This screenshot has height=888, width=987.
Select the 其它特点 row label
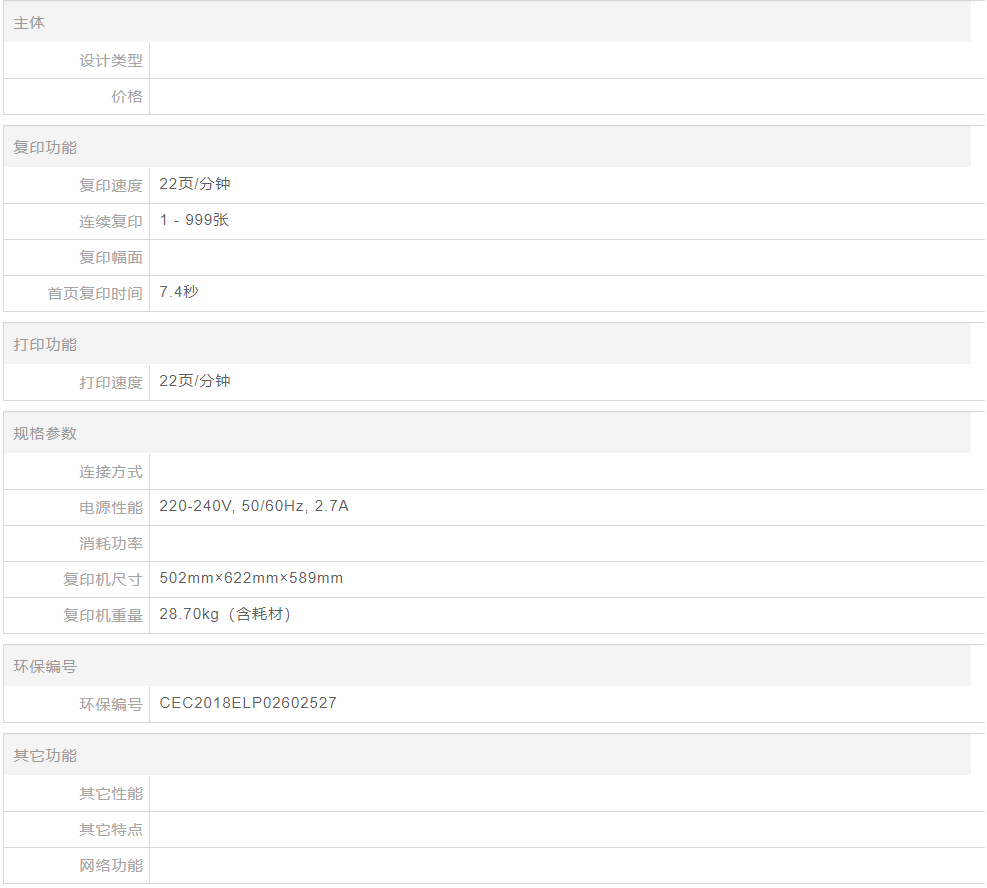click(111, 830)
